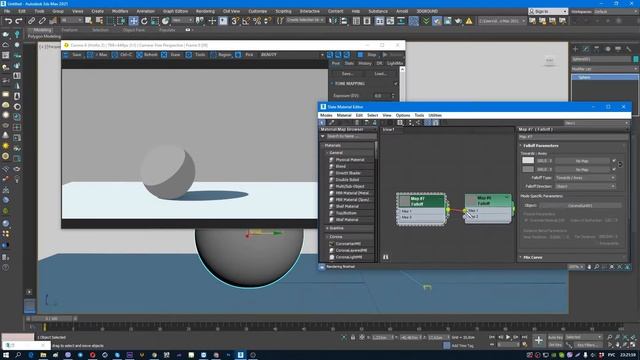Click Pick in the Corona frame buffer toolbar

point(244,55)
